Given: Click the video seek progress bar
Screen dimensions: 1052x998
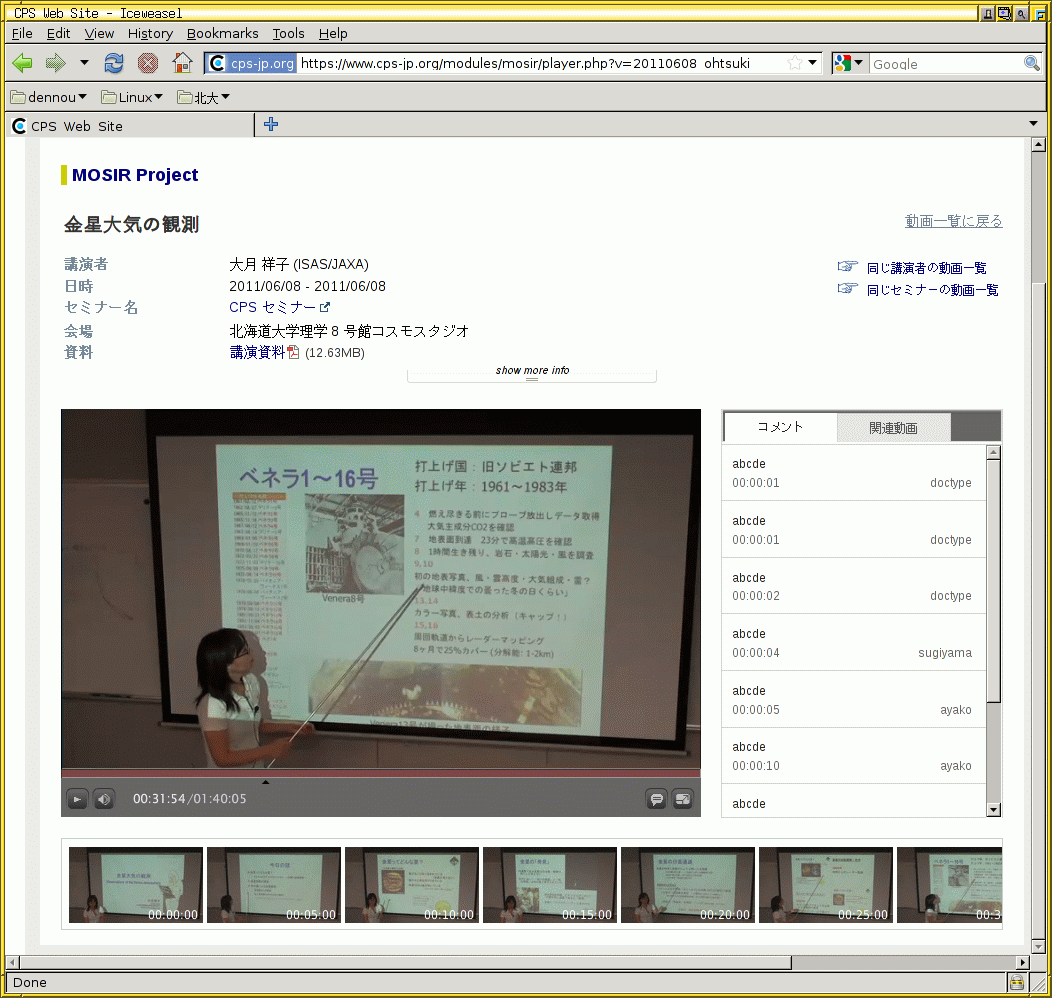Looking at the screenshot, I should click(380, 773).
